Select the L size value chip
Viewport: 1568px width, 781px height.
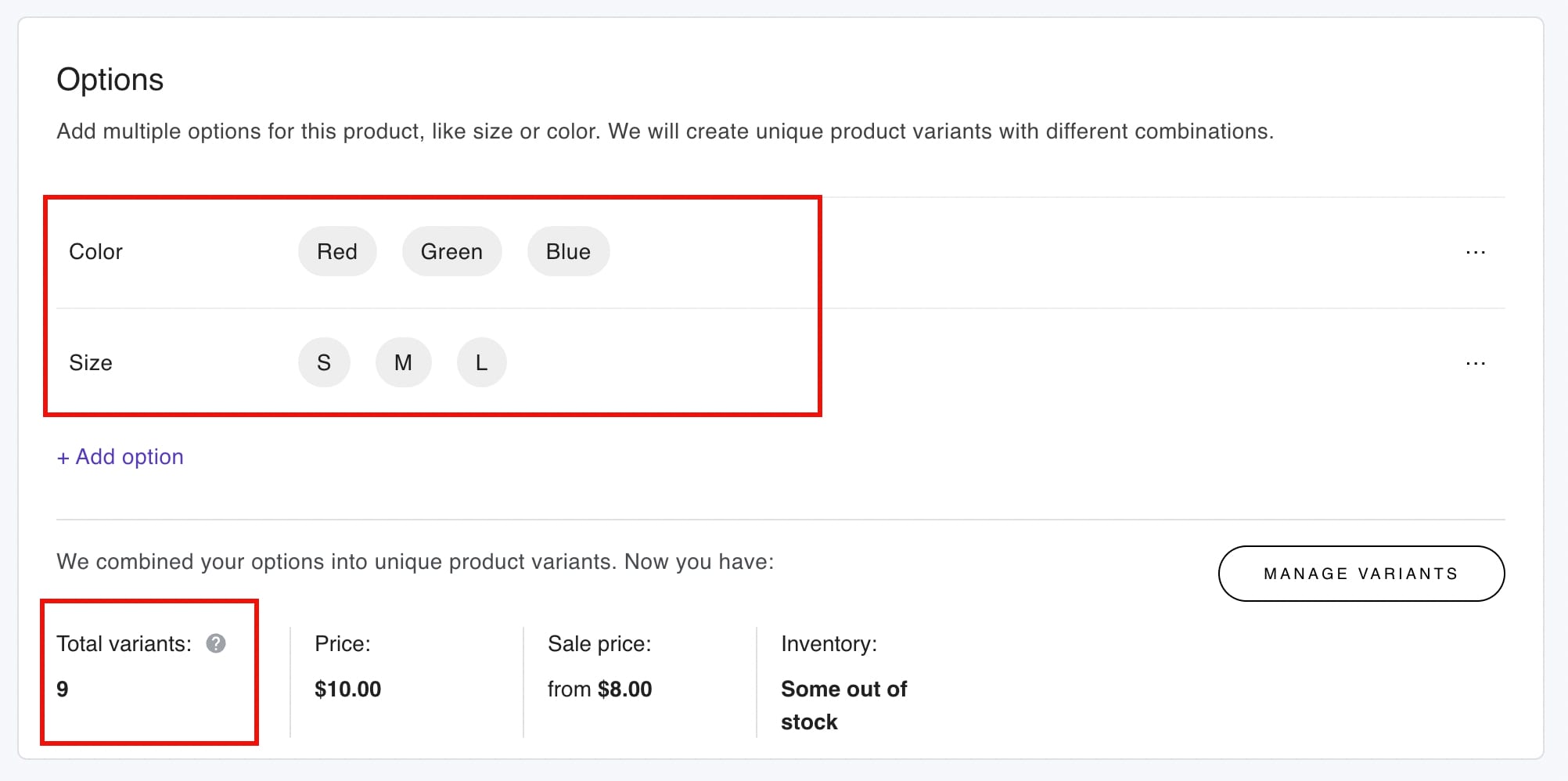point(480,362)
